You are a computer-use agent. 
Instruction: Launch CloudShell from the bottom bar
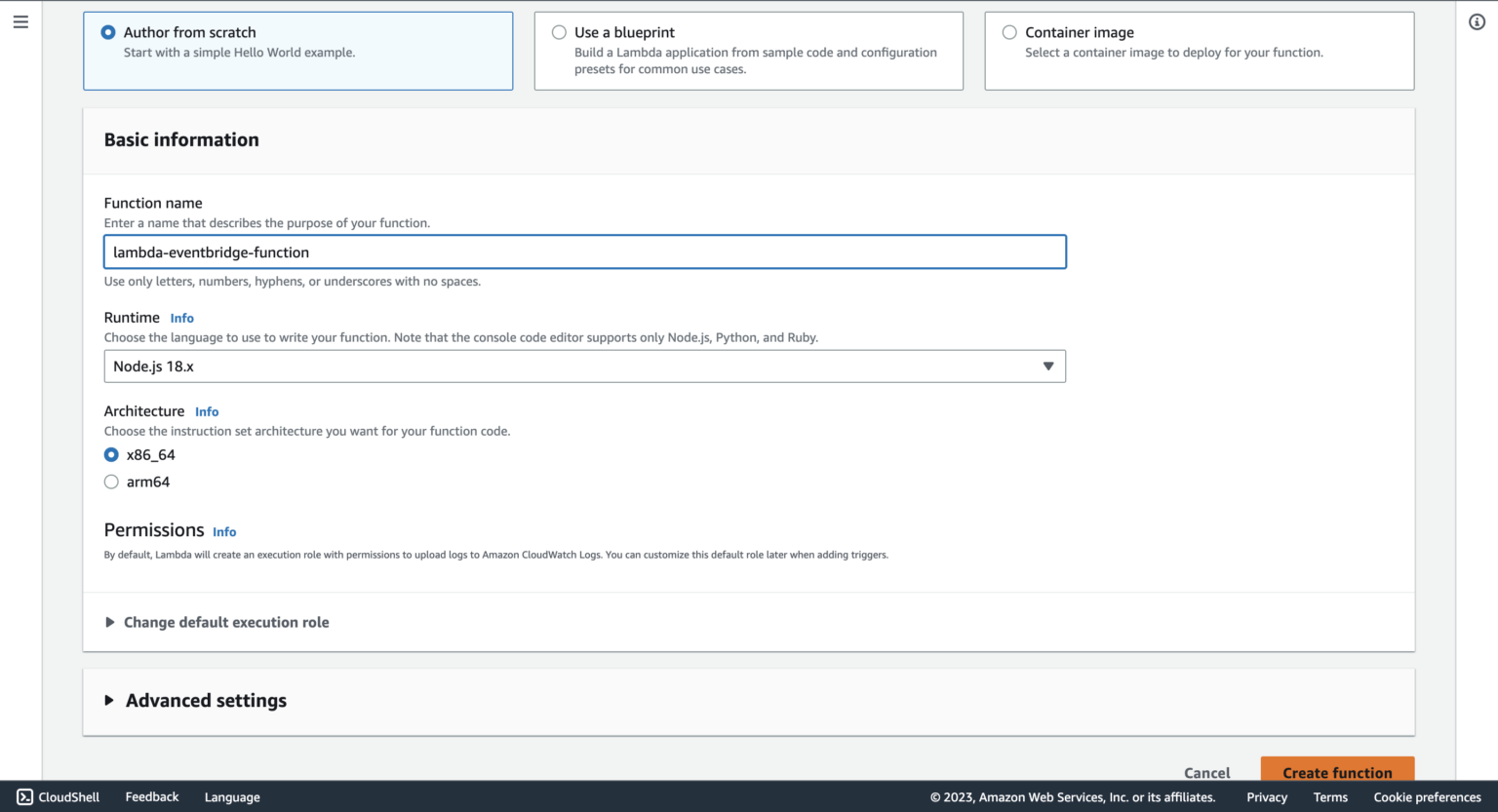click(58, 796)
